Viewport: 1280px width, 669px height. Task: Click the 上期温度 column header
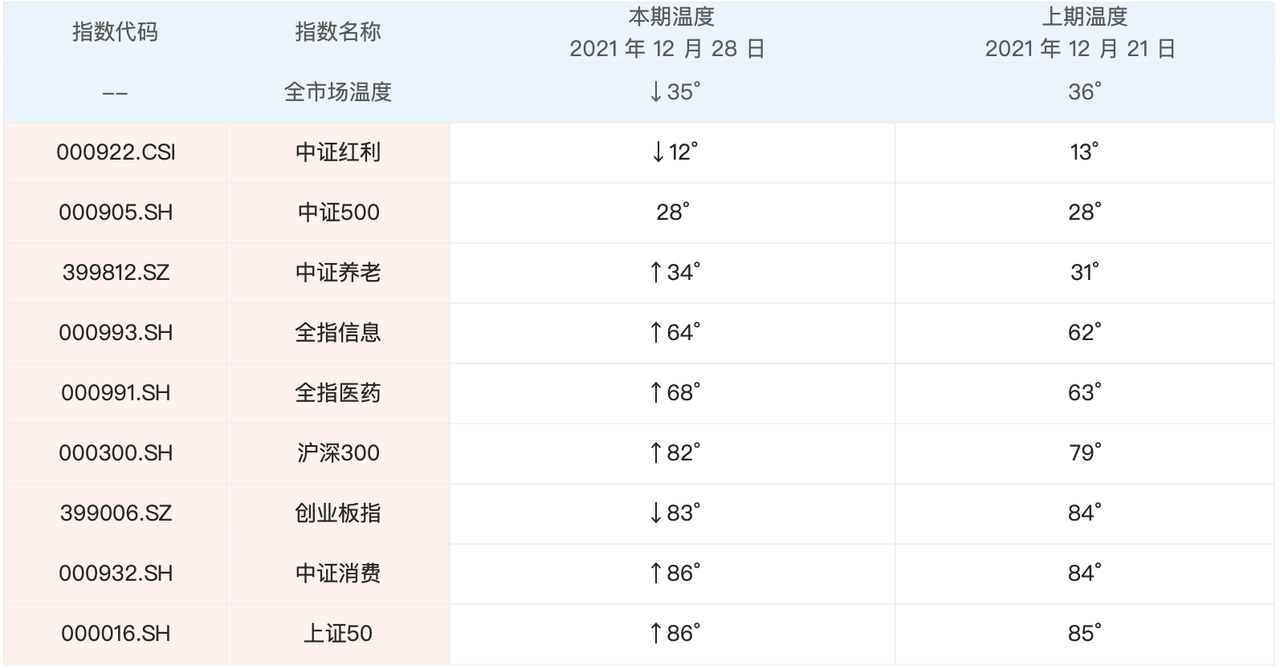coord(1084,17)
